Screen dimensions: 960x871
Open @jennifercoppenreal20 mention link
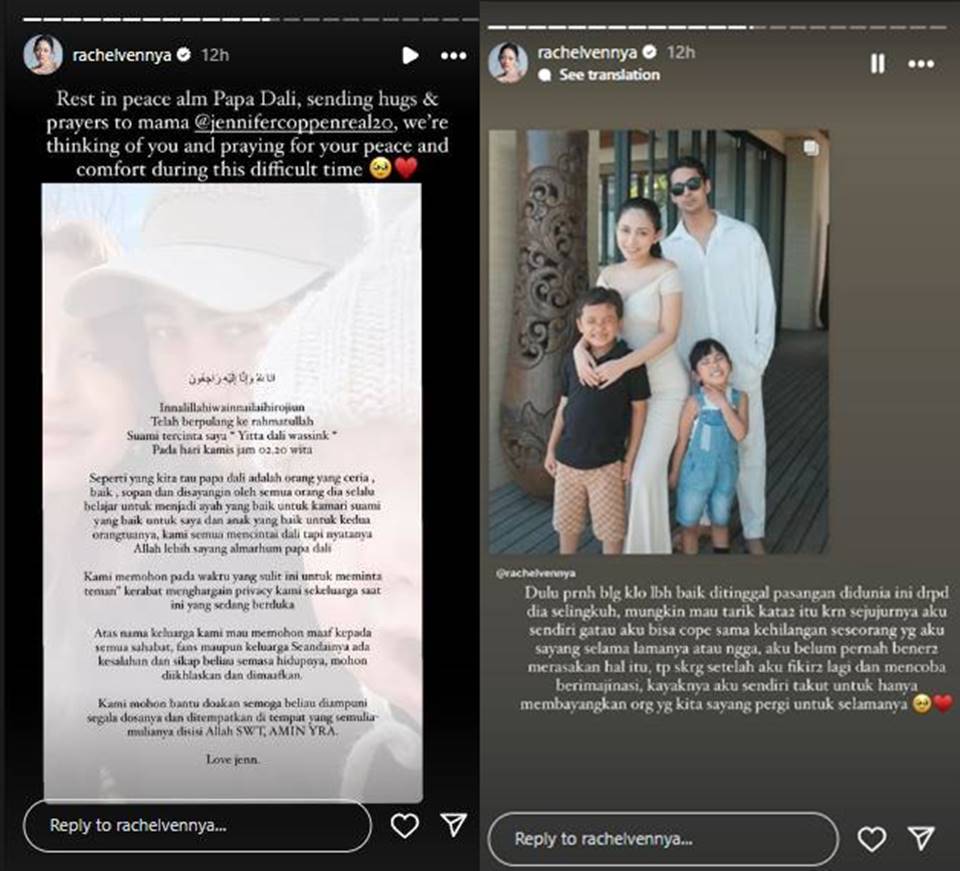(x=294, y=122)
